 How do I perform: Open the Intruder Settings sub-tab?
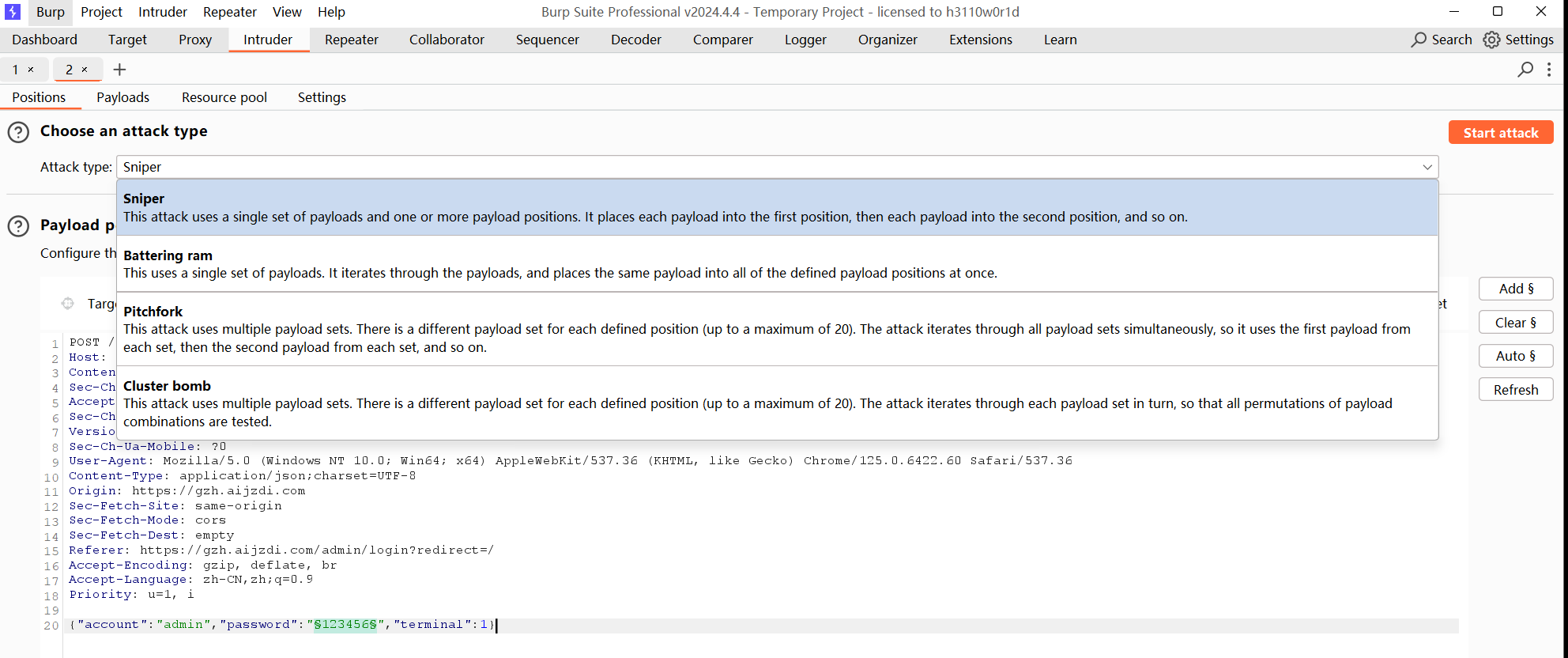(x=322, y=97)
